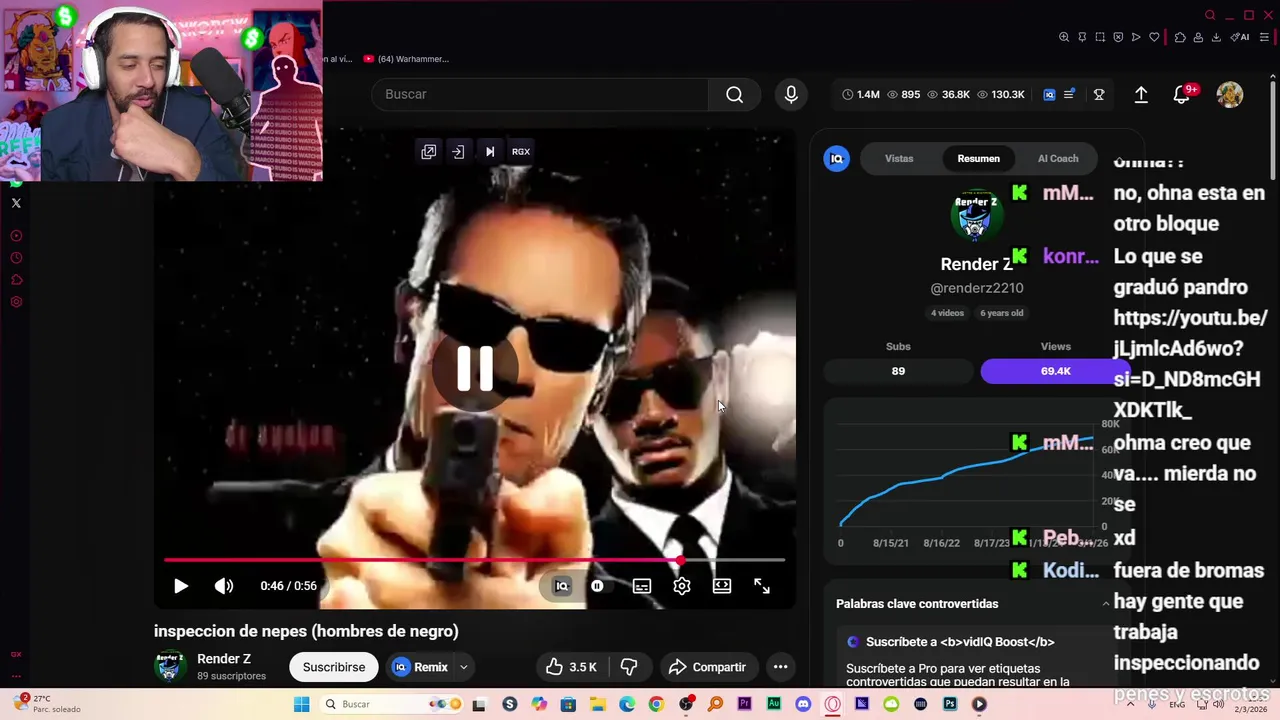Open the AI Coach tab
The image size is (1280, 720).
pos(1058,159)
